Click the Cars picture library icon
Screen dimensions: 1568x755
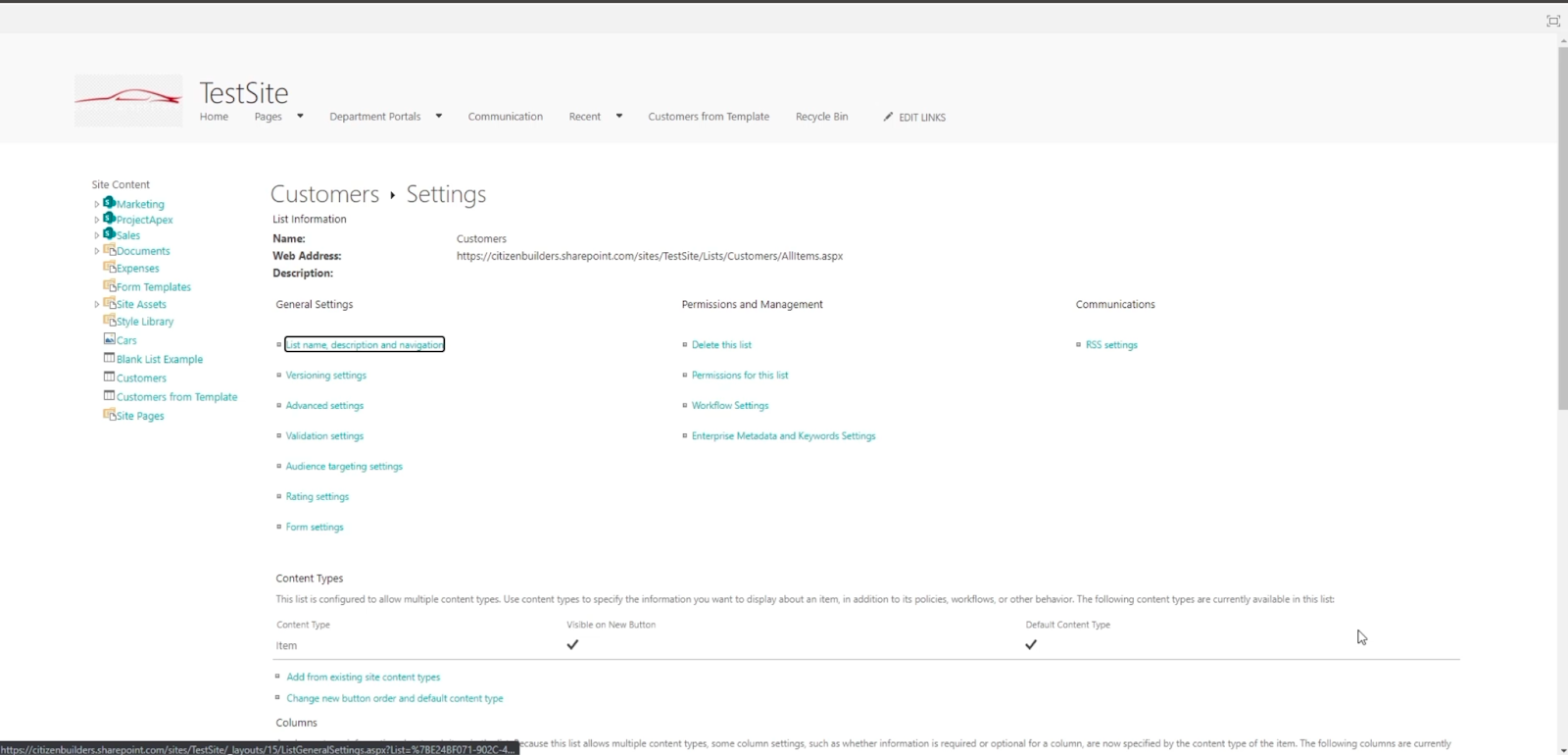pyautogui.click(x=110, y=339)
